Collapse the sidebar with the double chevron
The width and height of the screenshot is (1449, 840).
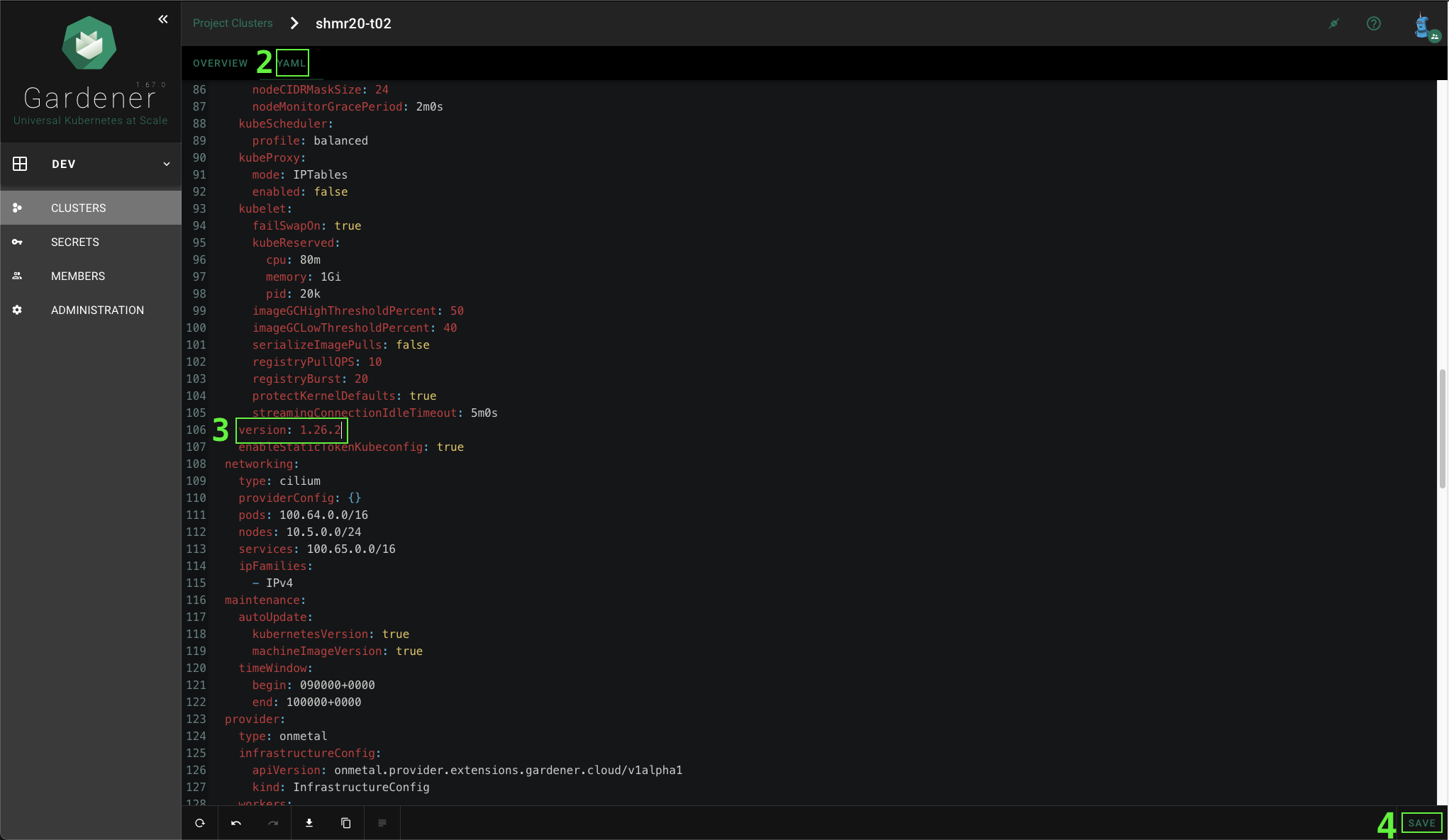162,19
